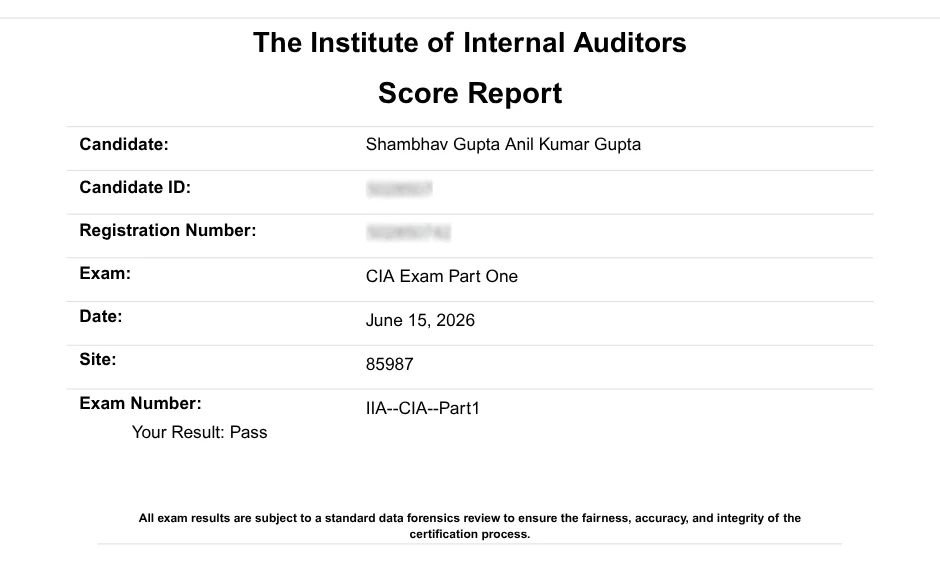Click the word certification process in footer
940x588 pixels.
pos(470,534)
